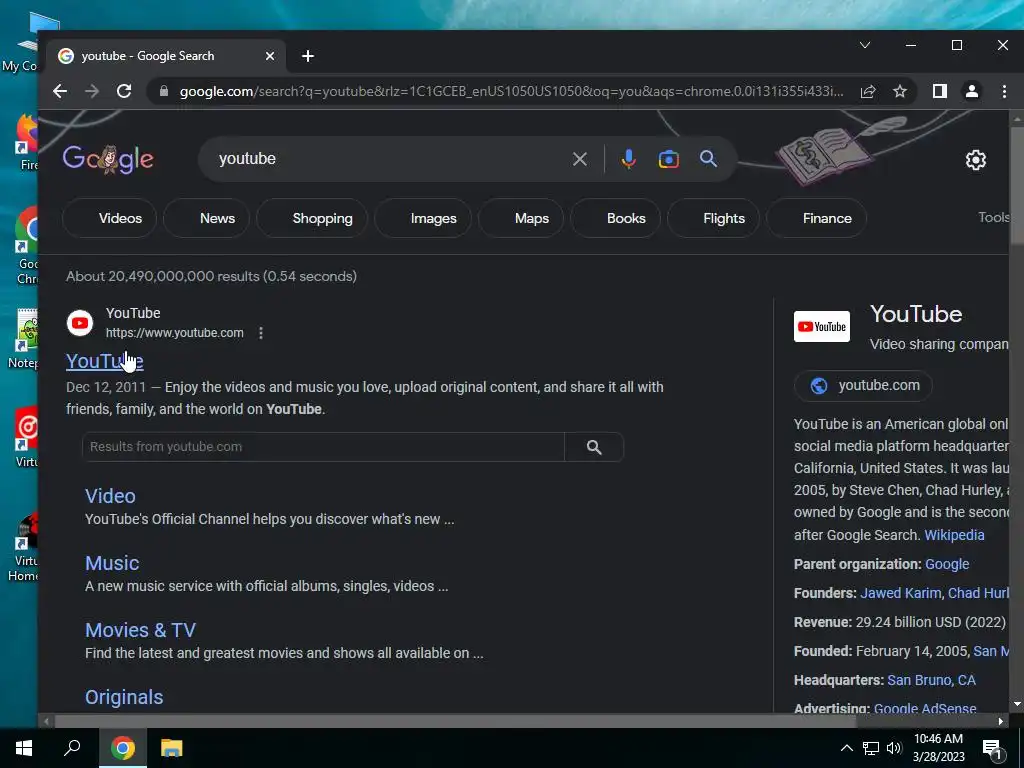This screenshot has width=1024, height=768.
Task: Show hidden system tray icons chevron
Action: (x=846, y=748)
